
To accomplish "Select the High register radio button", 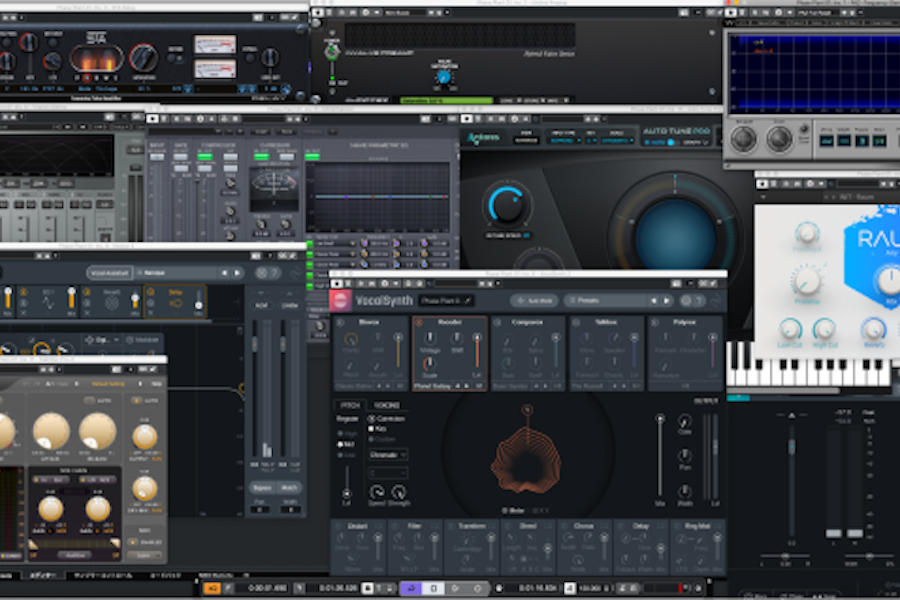I will [341, 432].
